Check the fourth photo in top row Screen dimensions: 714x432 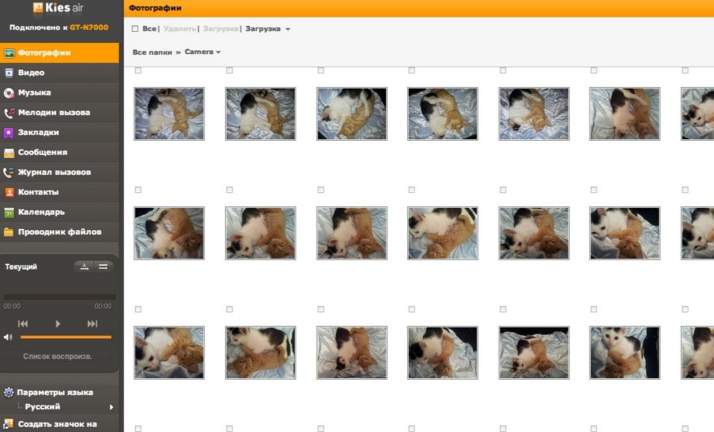coord(412,71)
